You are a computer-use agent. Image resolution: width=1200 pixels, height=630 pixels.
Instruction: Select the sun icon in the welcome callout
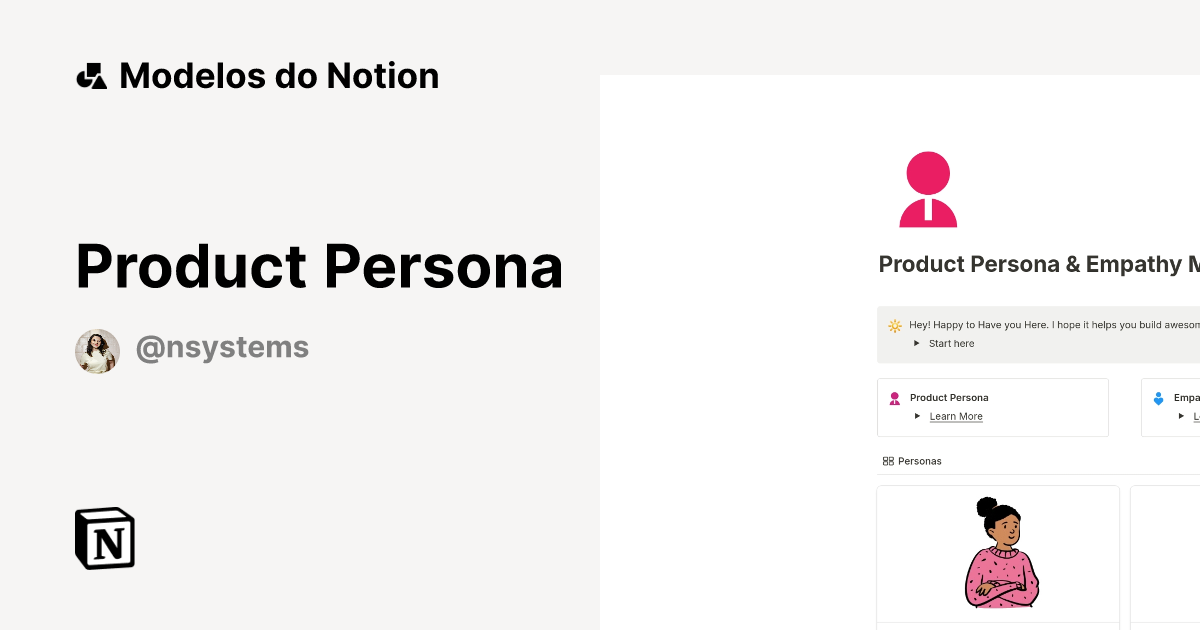(x=894, y=325)
